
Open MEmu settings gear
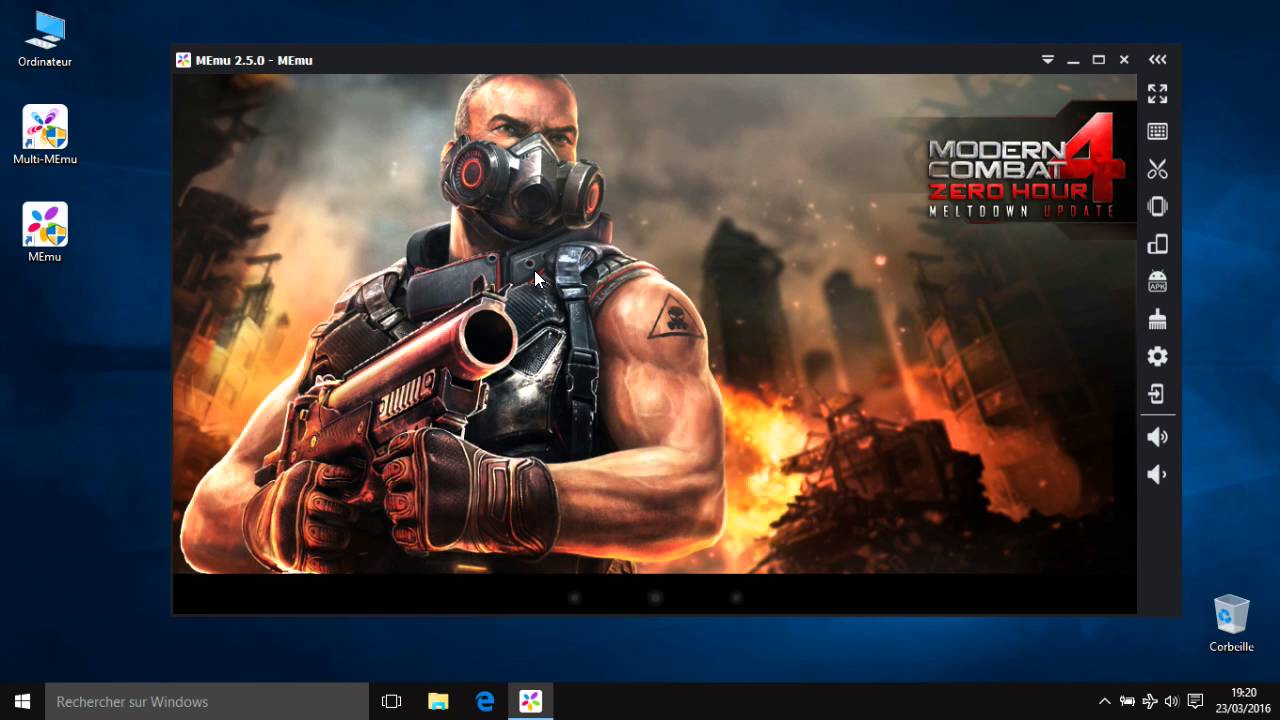(x=1157, y=356)
